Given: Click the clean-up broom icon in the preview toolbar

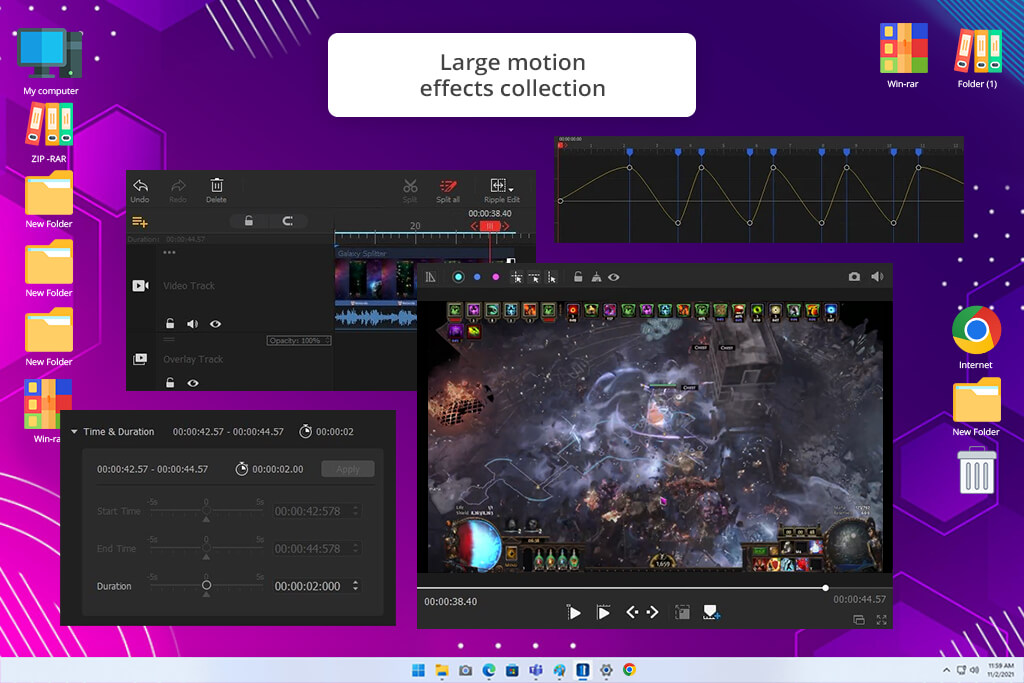Looking at the screenshot, I should click(596, 277).
